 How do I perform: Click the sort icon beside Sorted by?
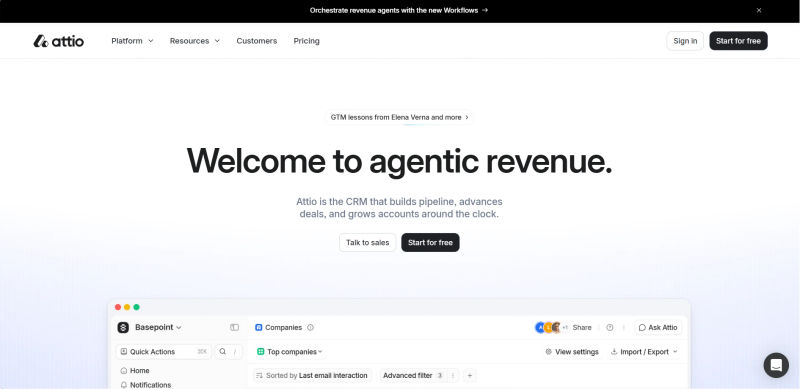[259, 375]
